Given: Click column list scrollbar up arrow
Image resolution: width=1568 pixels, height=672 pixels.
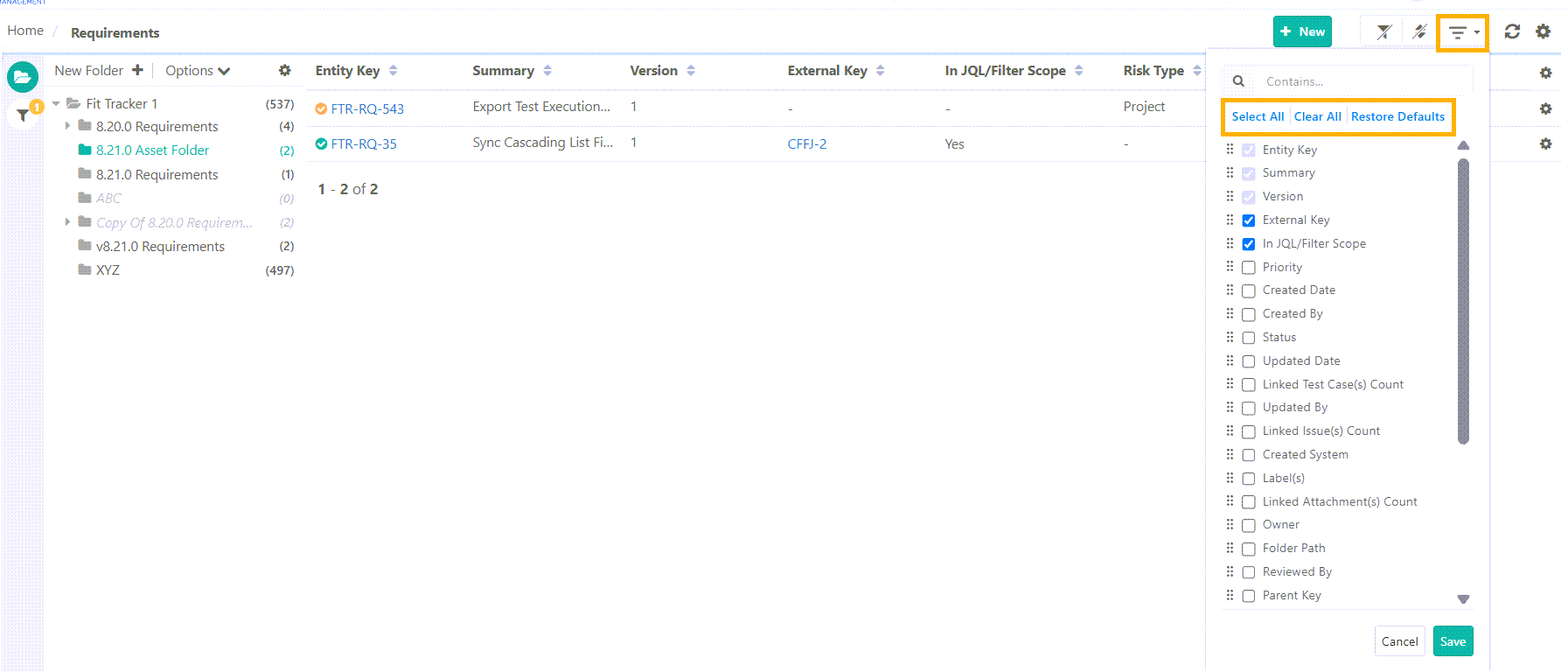Looking at the screenshot, I should (x=1463, y=145).
